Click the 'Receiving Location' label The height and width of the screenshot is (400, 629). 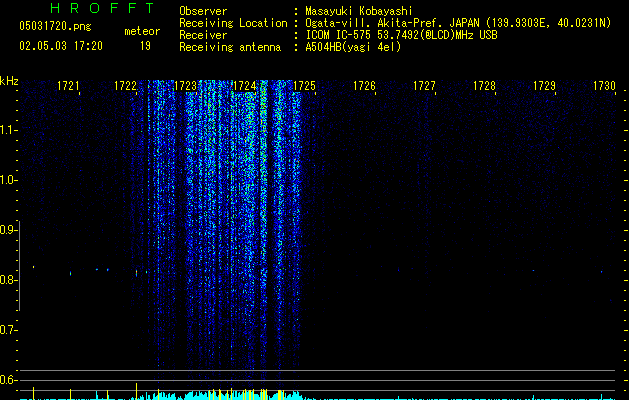233,23
